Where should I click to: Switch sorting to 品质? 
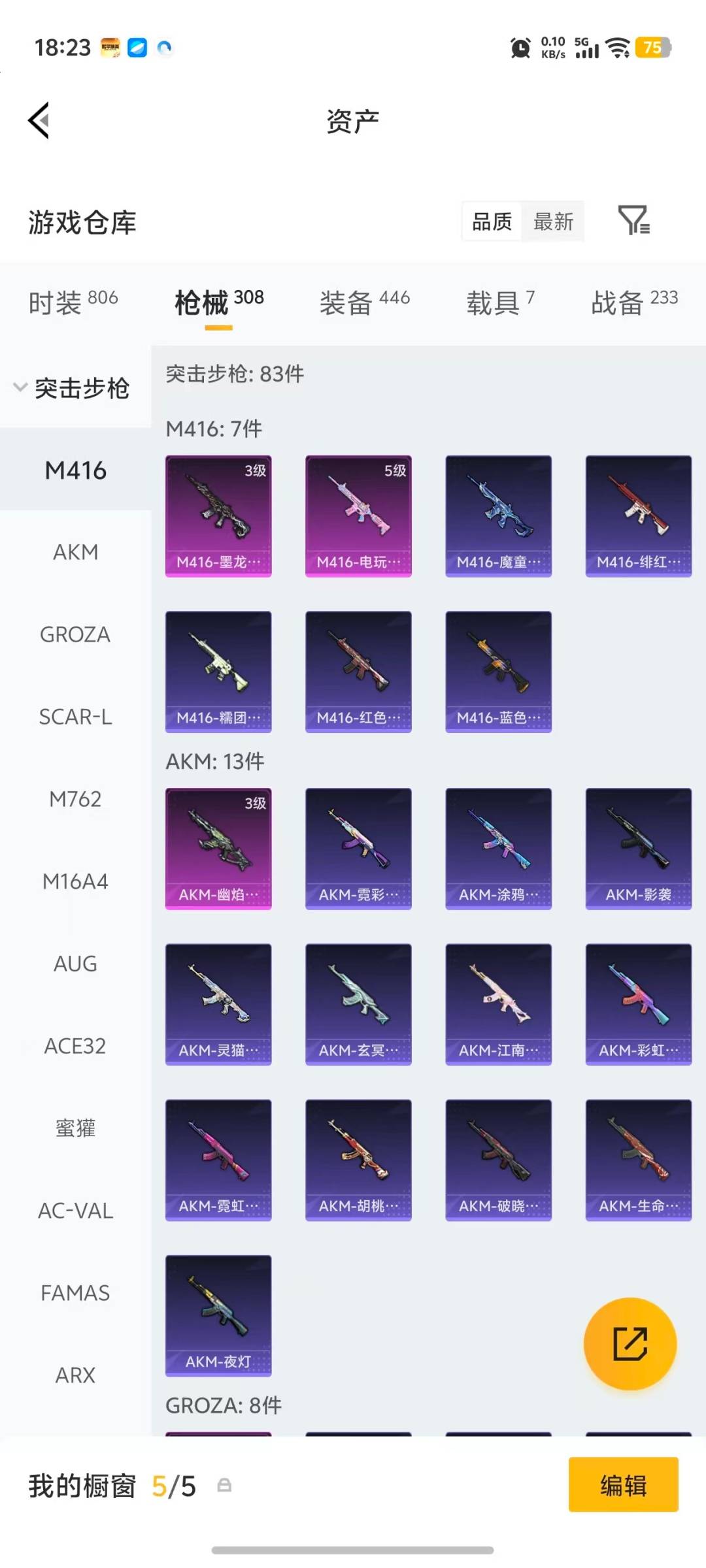pos(492,221)
